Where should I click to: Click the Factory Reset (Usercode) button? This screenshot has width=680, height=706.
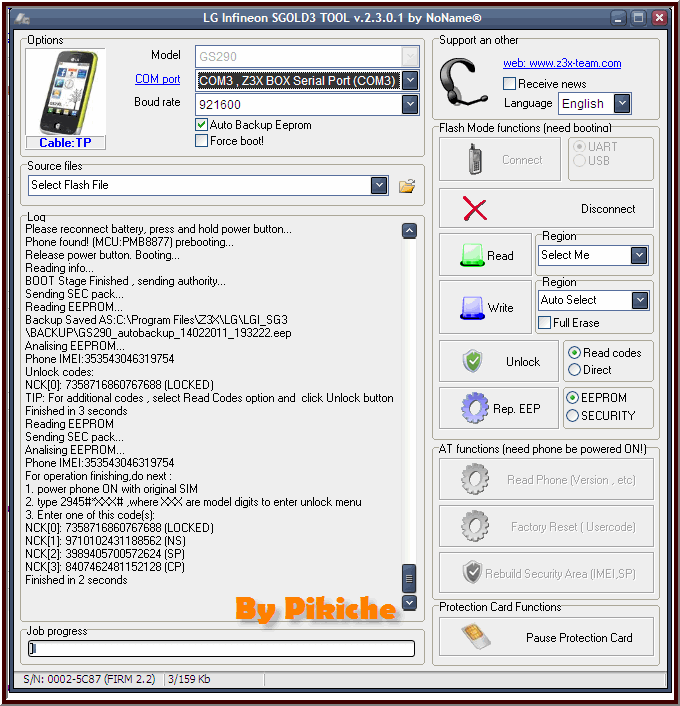(546, 526)
